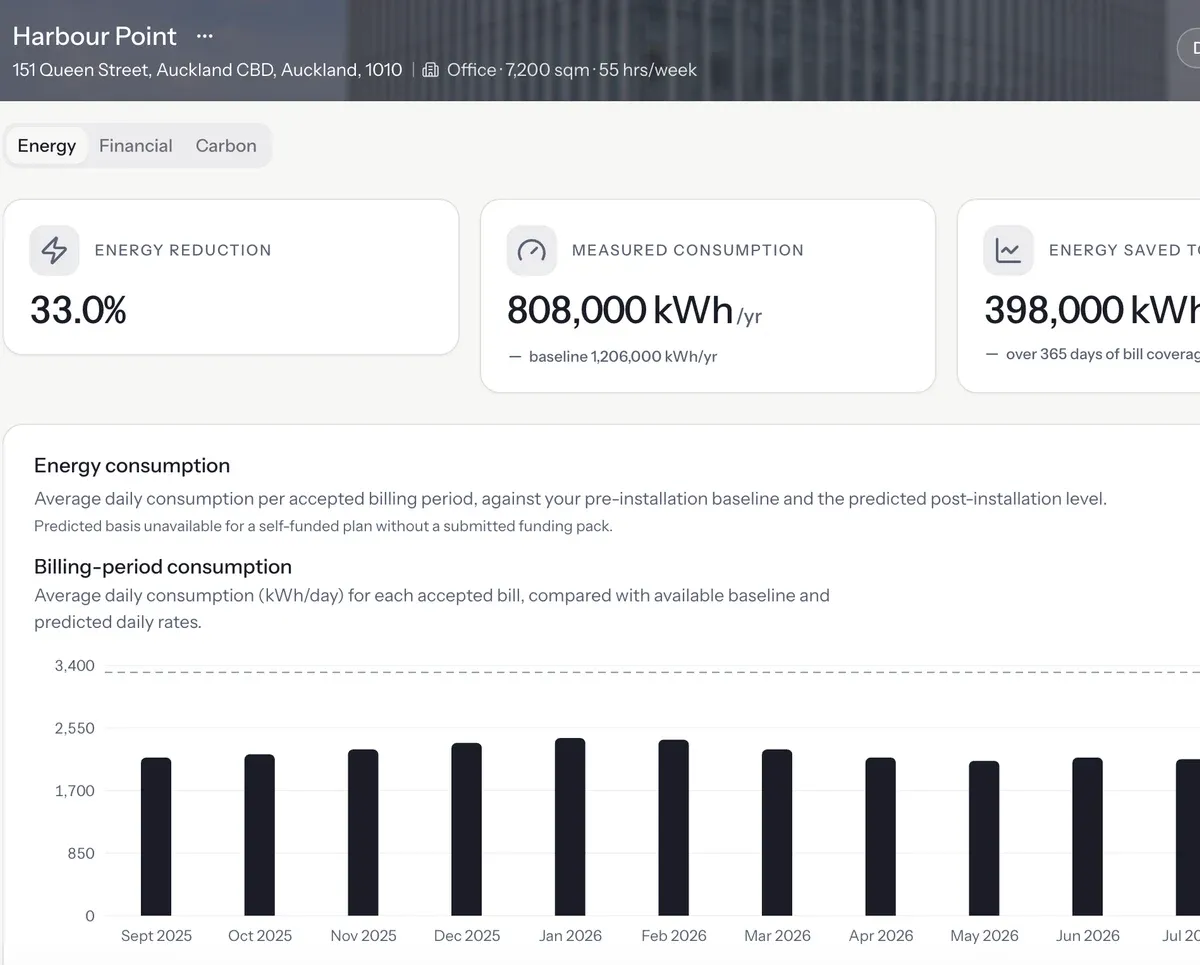Click the 33.0% energy reduction value
This screenshot has width=1200, height=965.
[x=78, y=310]
